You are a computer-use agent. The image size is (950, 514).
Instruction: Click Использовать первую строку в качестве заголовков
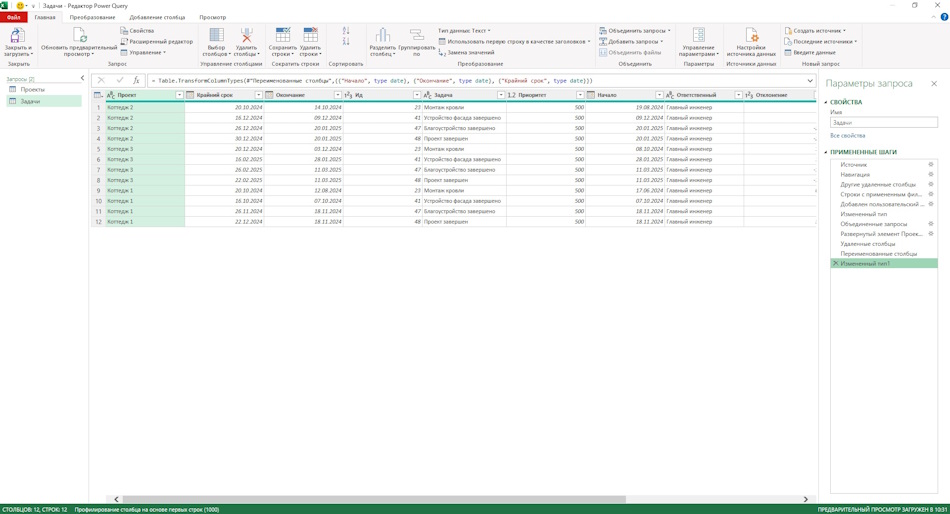(514, 41)
